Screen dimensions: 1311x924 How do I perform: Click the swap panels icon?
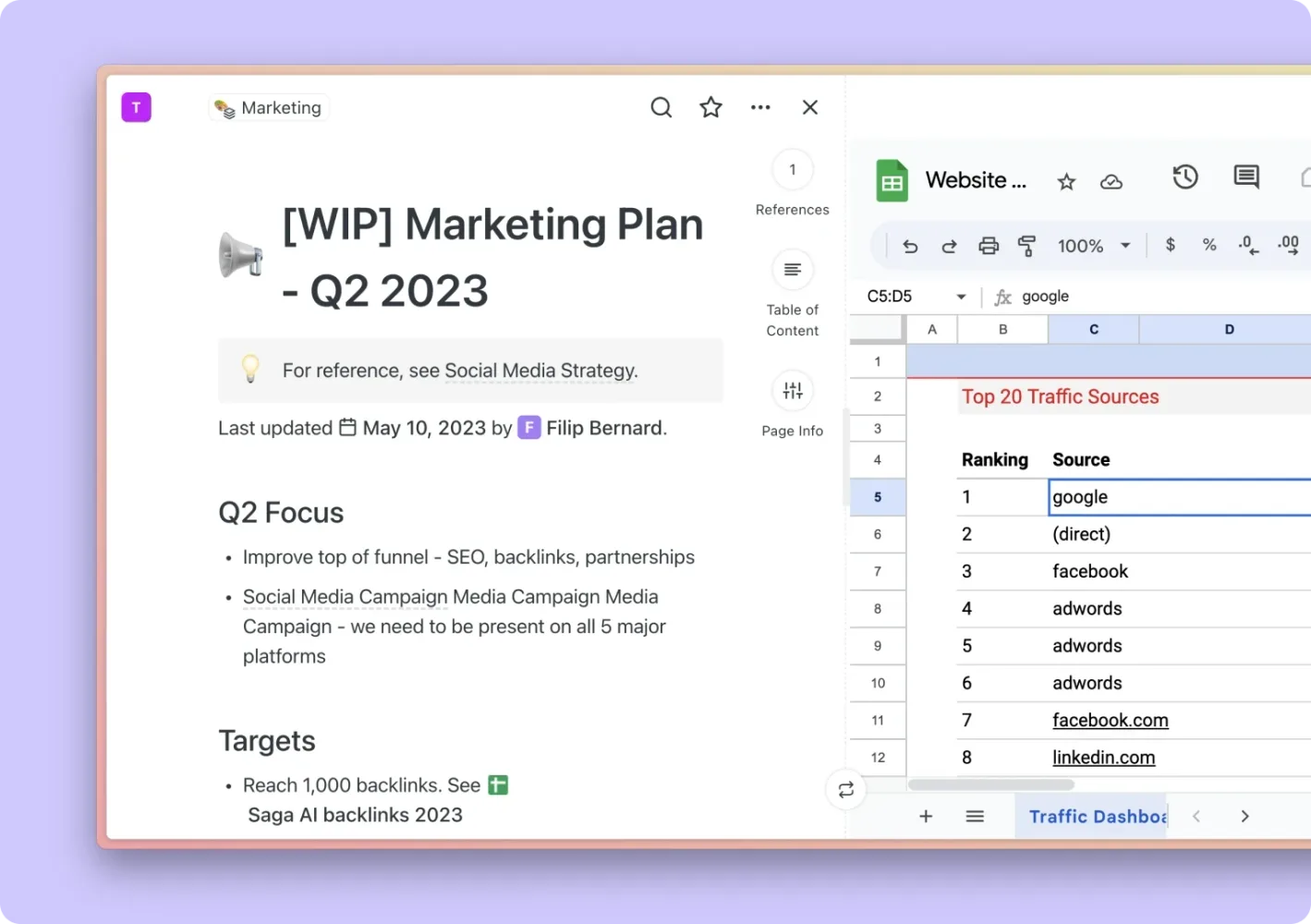845,790
